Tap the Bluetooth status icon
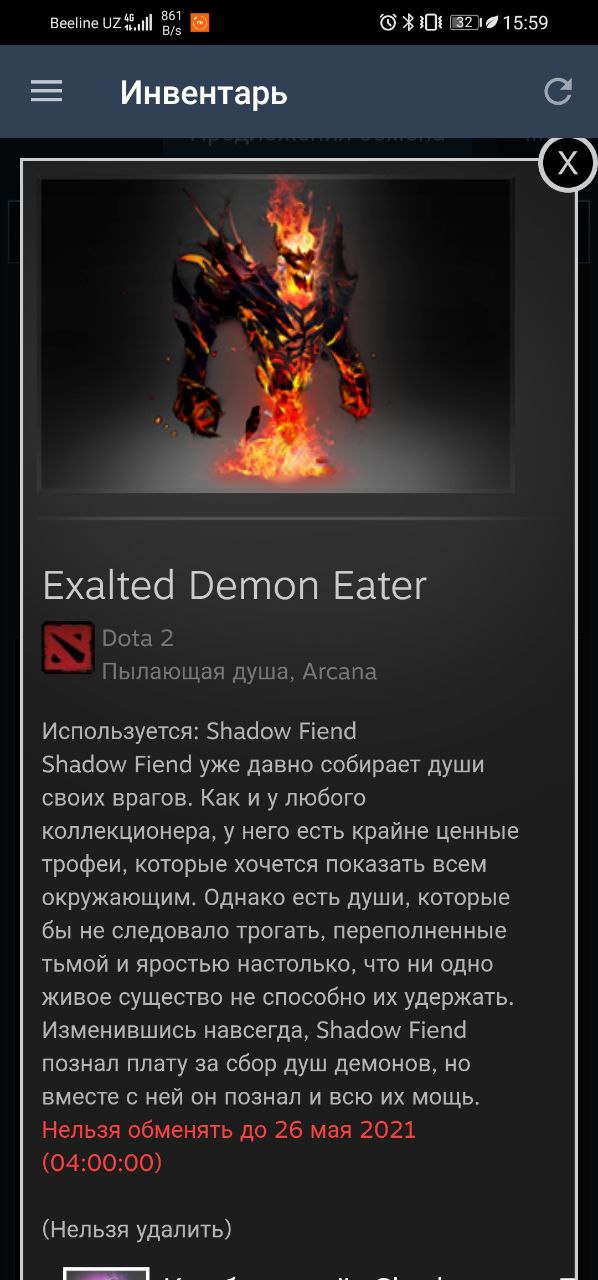Screen dimensions: 598x1280 click(x=408, y=22)
